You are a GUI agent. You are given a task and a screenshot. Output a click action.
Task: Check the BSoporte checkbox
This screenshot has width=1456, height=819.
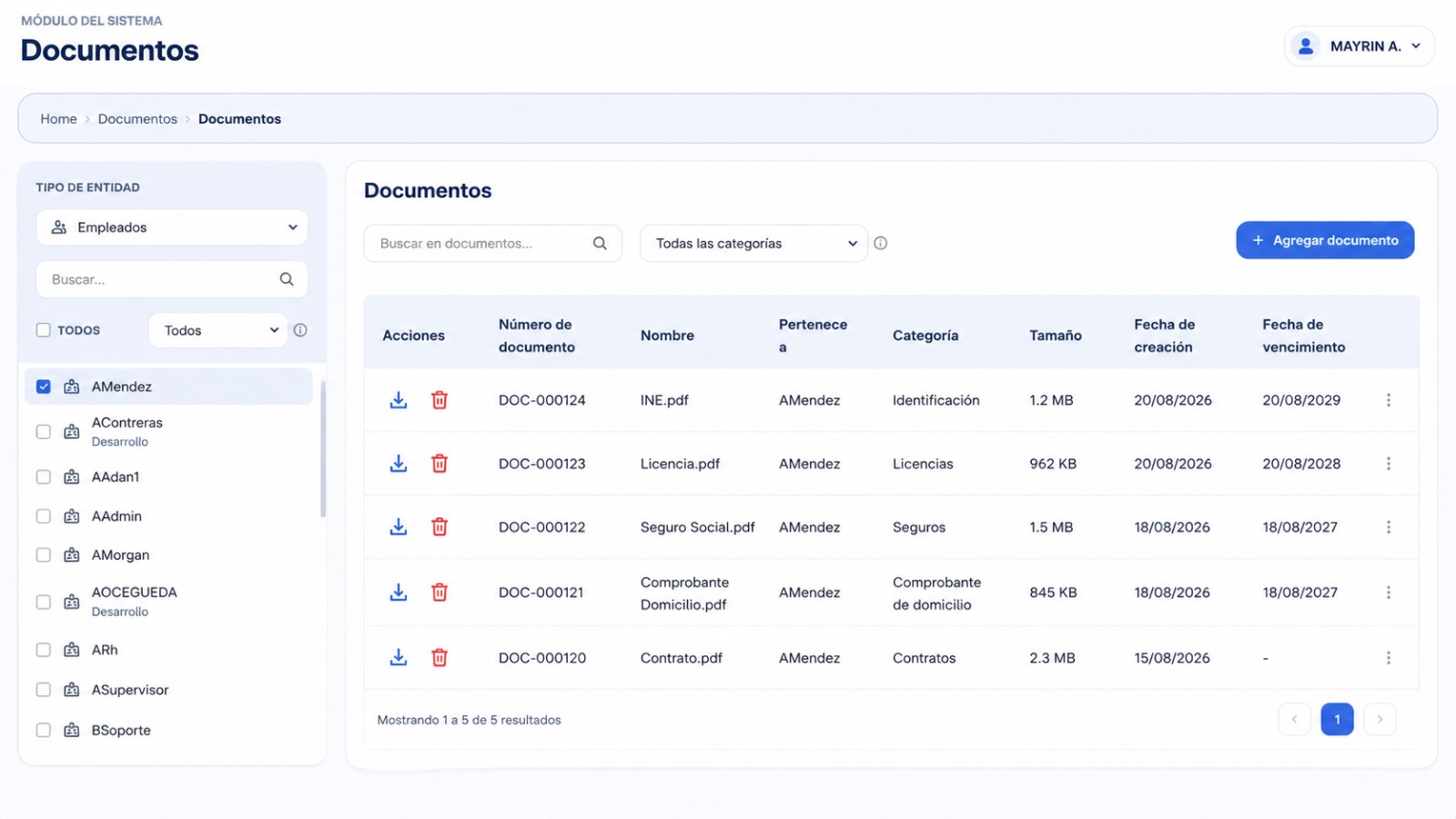coord(43,730)
